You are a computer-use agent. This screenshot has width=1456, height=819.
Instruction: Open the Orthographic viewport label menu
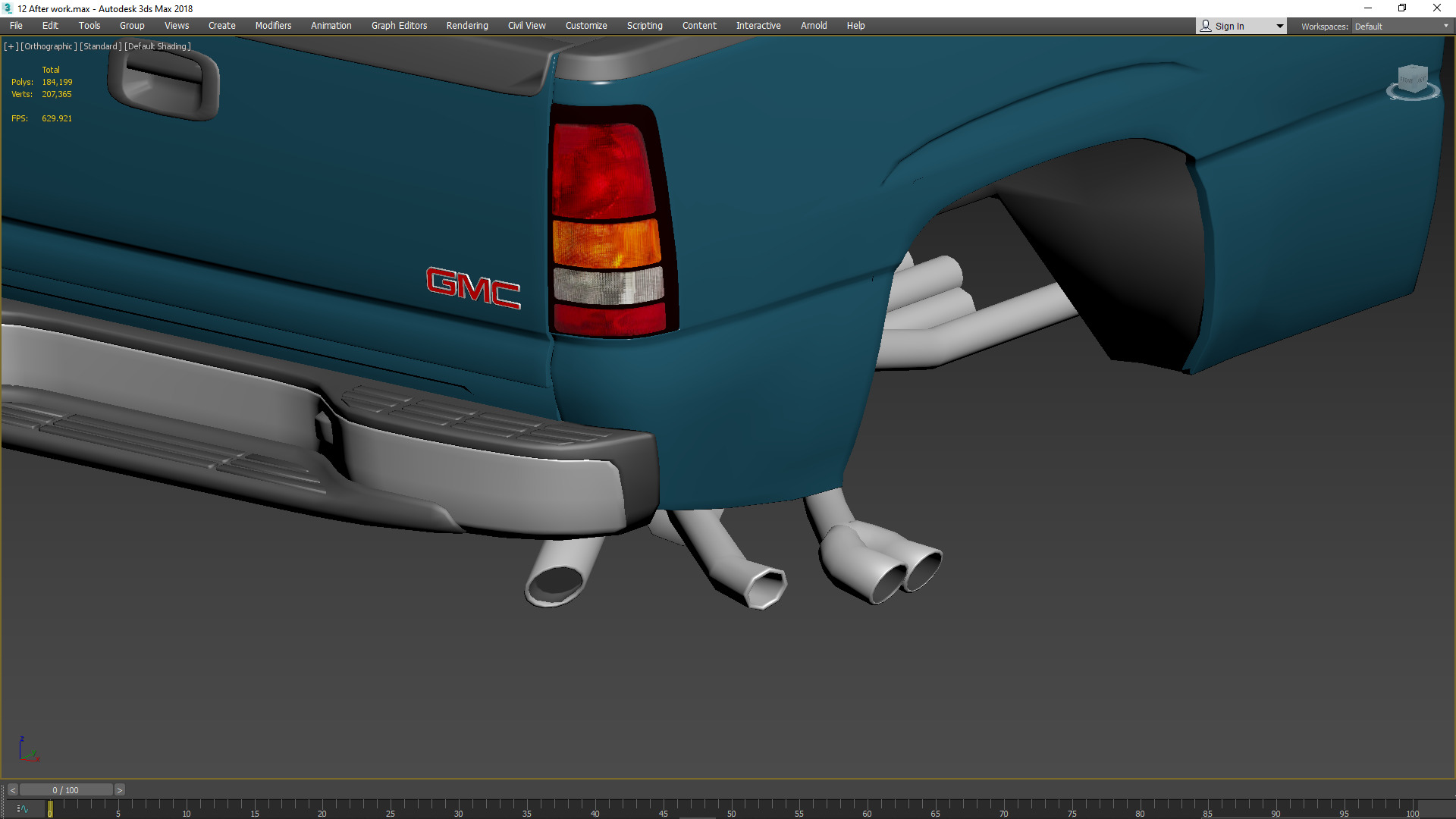[49, 46]
